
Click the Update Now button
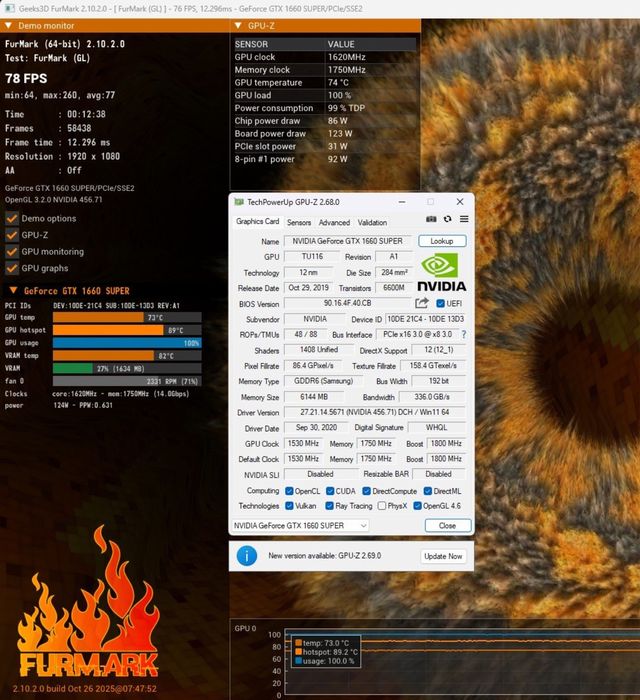[443, 556]
